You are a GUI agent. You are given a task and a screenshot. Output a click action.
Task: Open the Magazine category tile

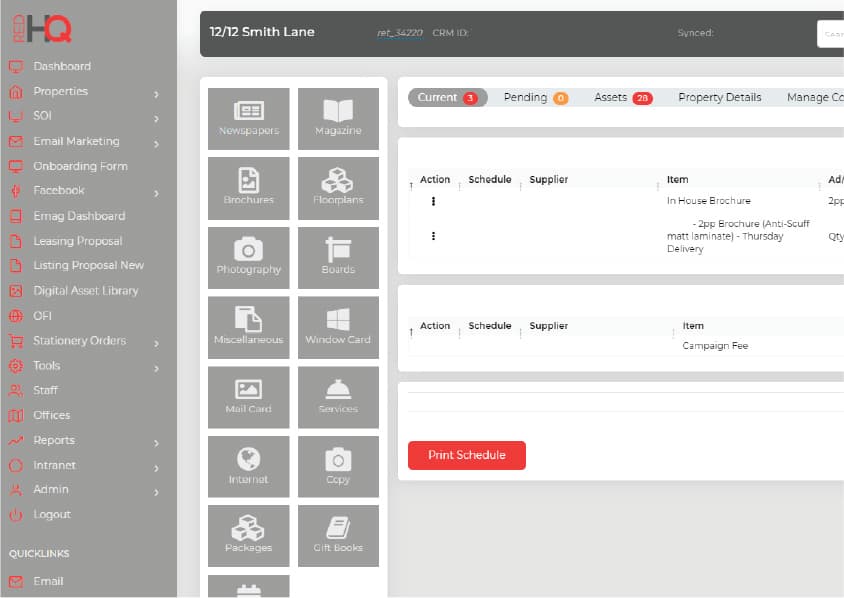(338, 118)
